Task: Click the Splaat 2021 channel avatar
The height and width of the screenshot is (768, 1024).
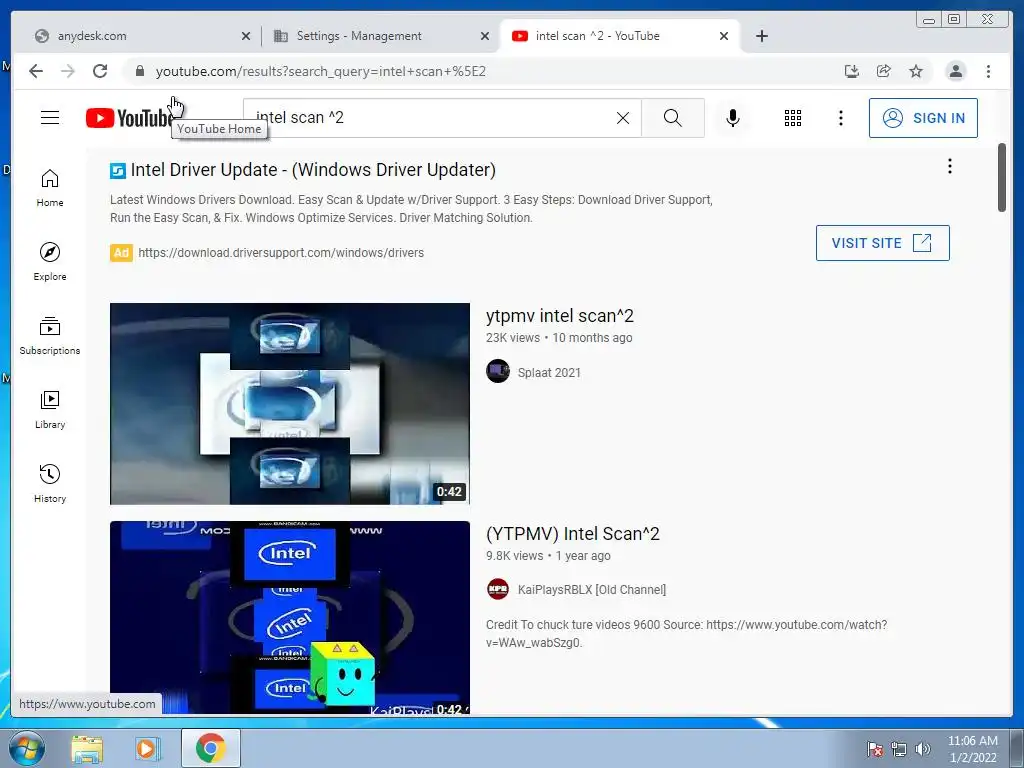Action: coord(498,372)
